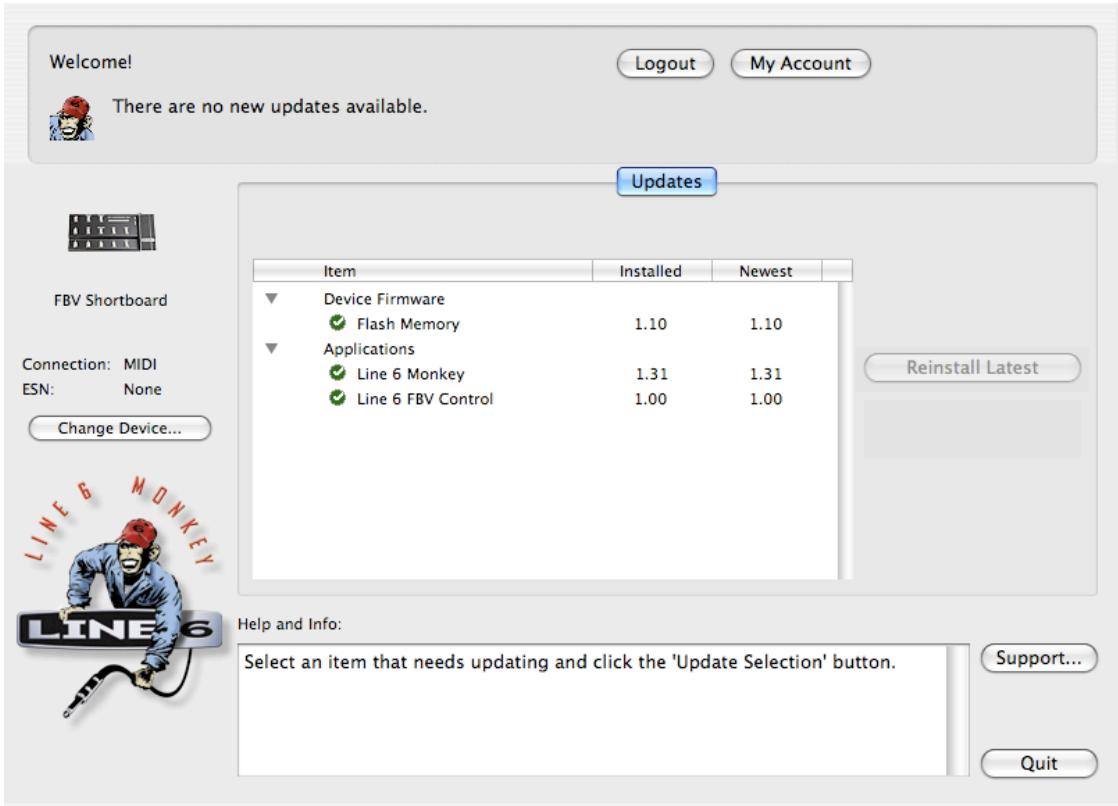Click the Help and Info text box scrollbar

(x=958, y=710)
